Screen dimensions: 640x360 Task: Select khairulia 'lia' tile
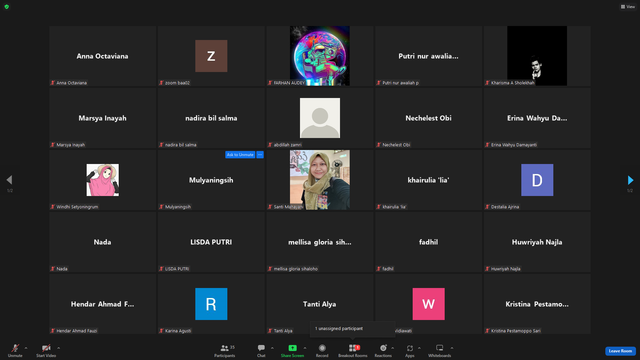coord(428,180)
